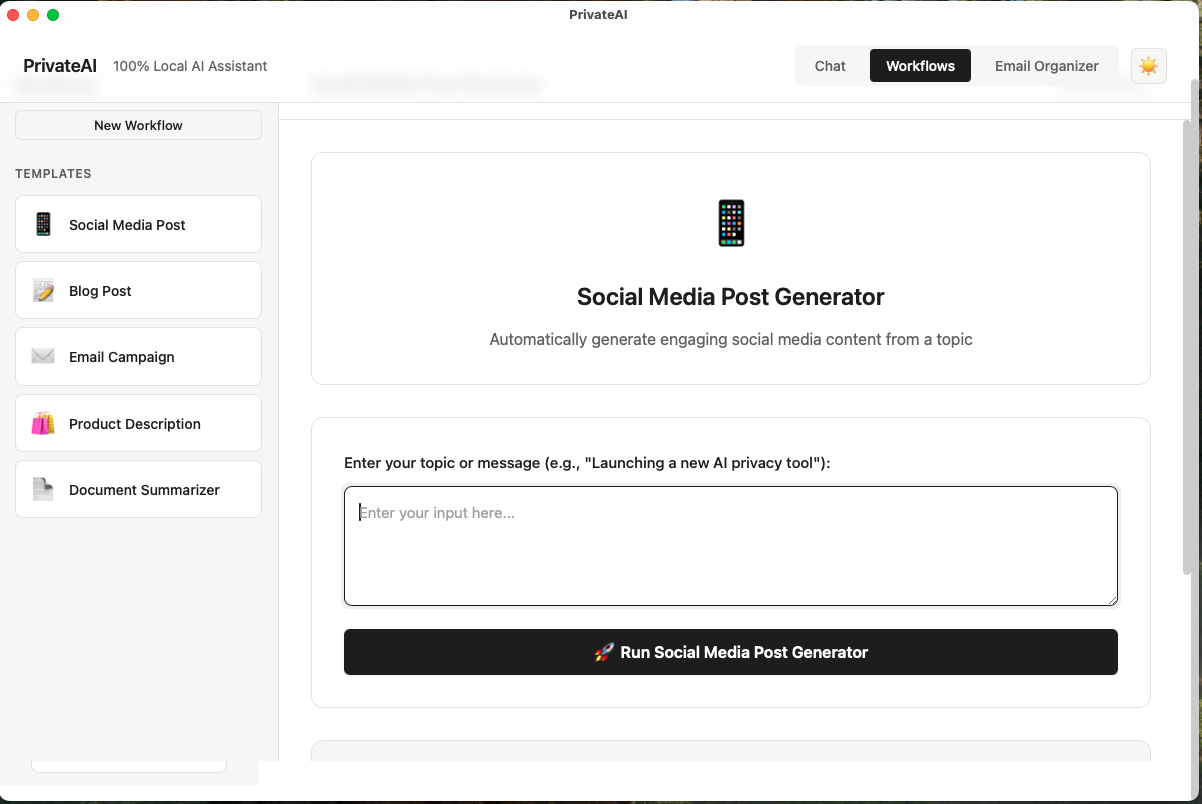Click the textarea resize handle at its corner

pos(1112,598)
